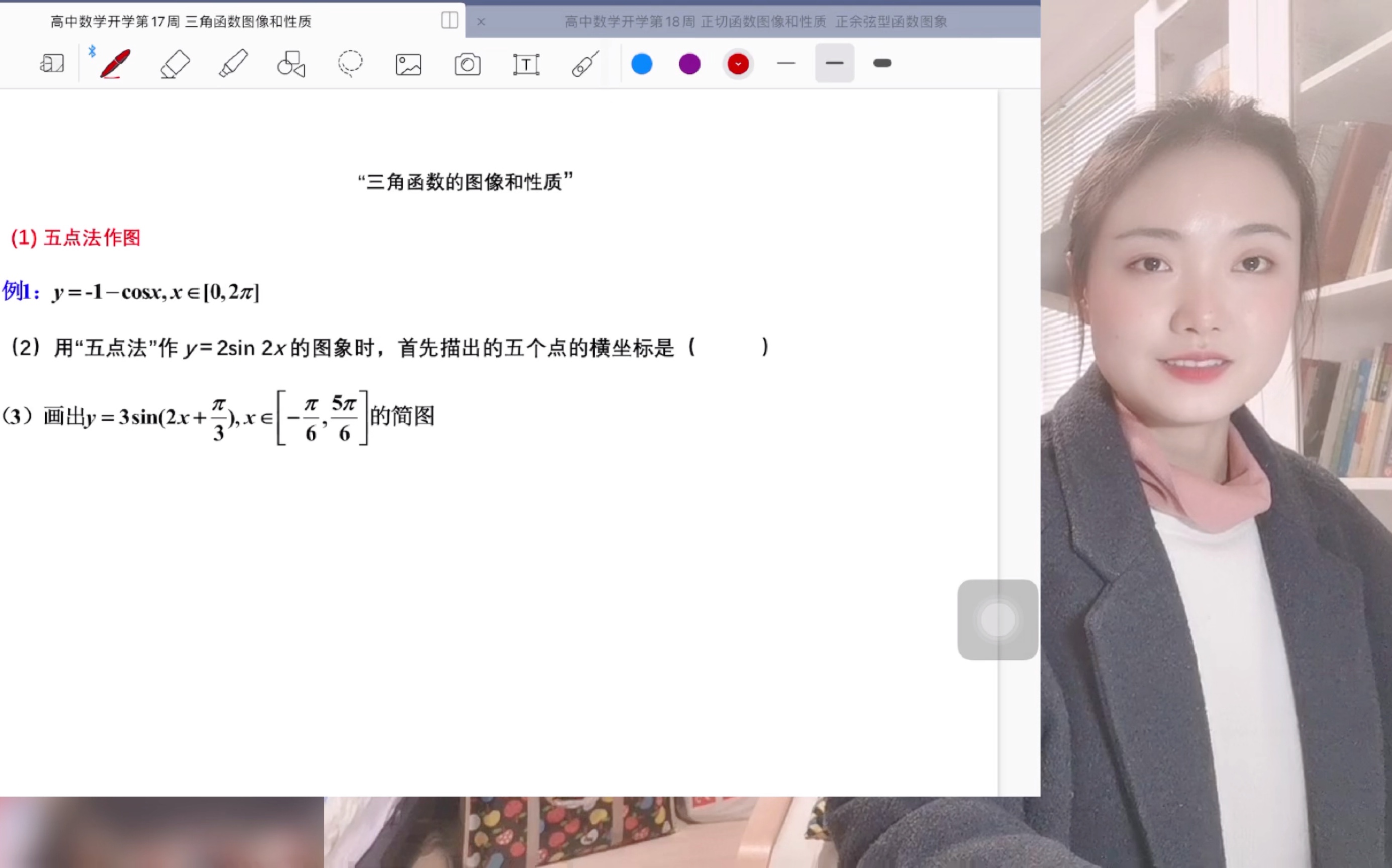Viewport: 1392px width, 868px height.
Task: Choose the blue pen color
Action: coord(641,64)
